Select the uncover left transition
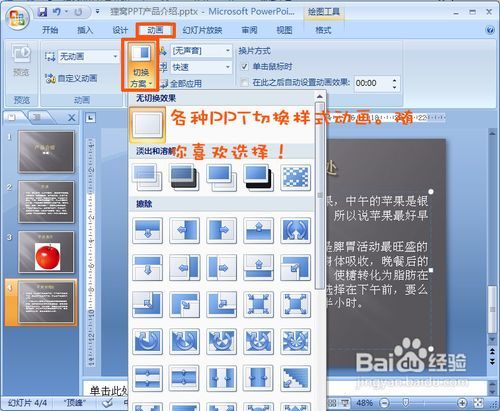This screenshot has width=500, height=411. pos(184,267)
